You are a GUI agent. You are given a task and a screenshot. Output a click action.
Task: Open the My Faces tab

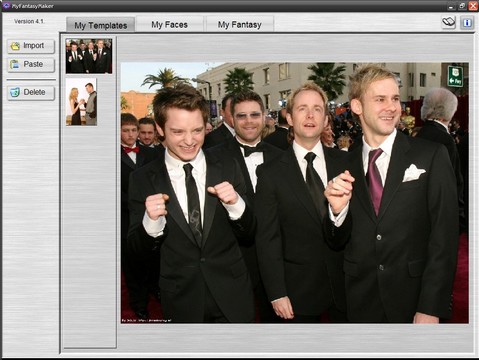tap(170, 24)
